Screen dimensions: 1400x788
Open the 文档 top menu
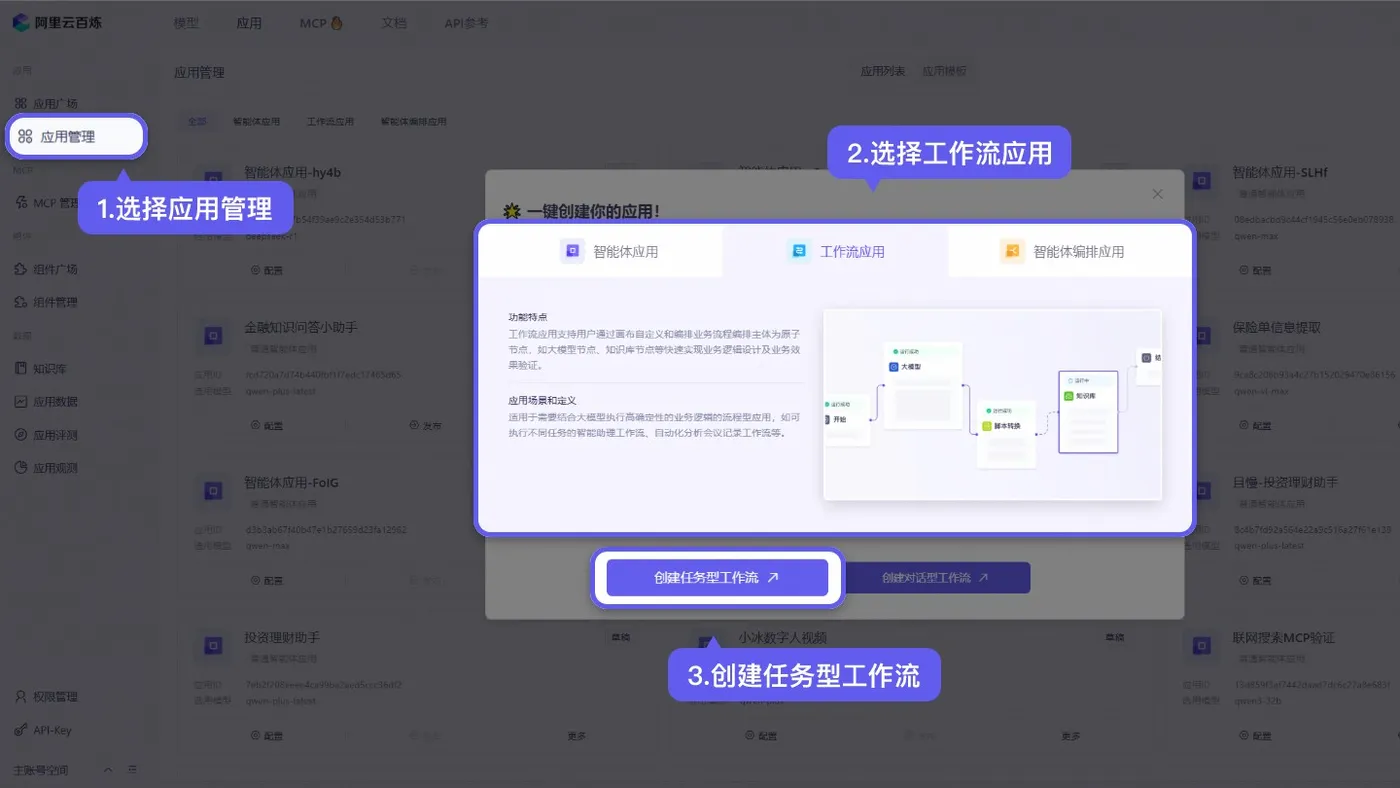pyautogui.click(x=394, y=23)
